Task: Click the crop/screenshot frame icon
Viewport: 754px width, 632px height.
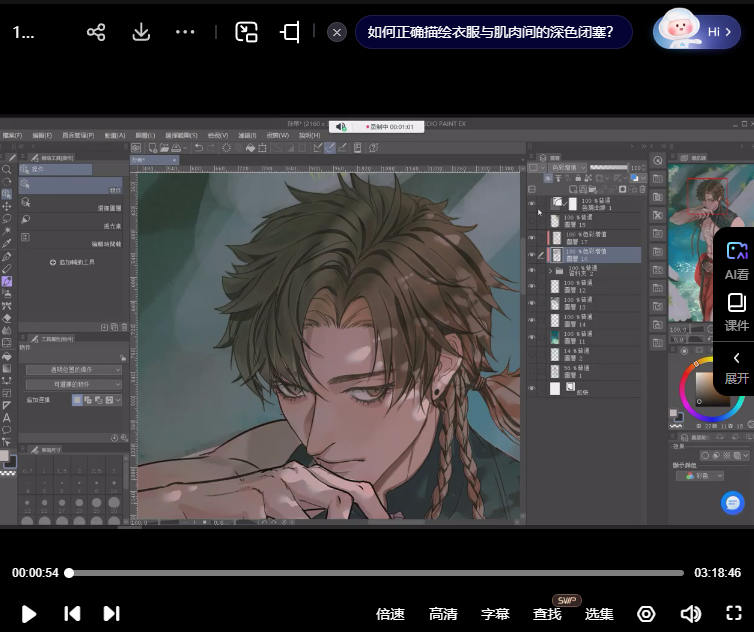Action: tap(290, 32)
